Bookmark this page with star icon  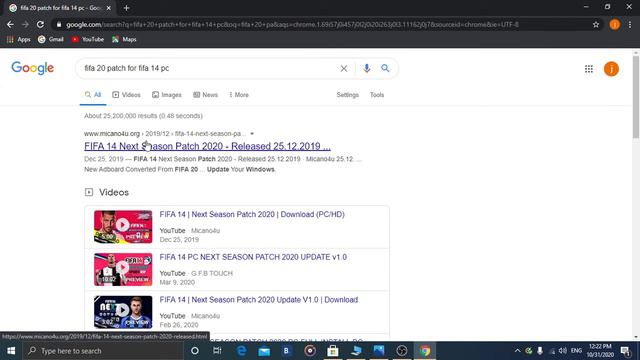pyautogui.click(x=596, y=24)
